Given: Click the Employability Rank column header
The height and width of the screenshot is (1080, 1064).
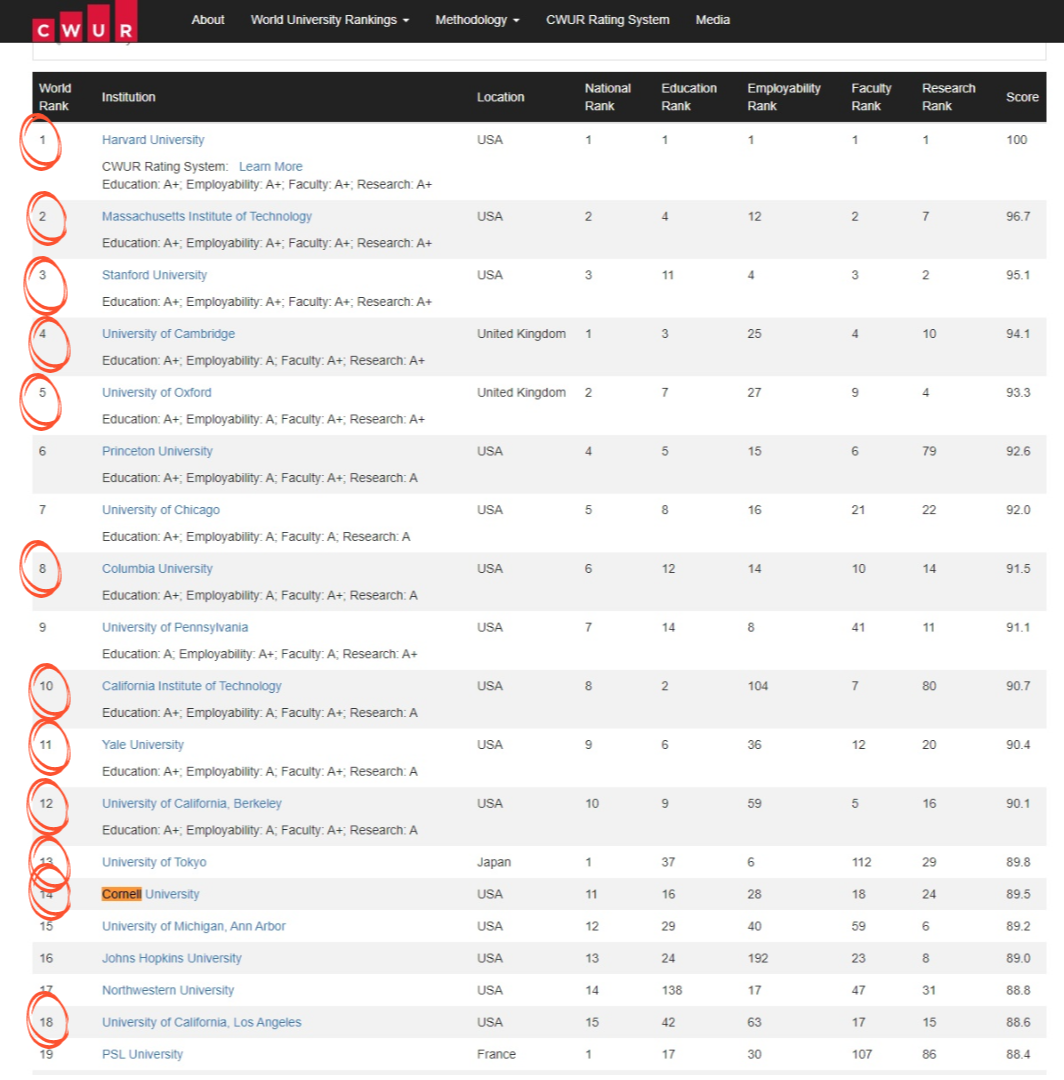Looking at the screenshot, I should pos(784,97).
